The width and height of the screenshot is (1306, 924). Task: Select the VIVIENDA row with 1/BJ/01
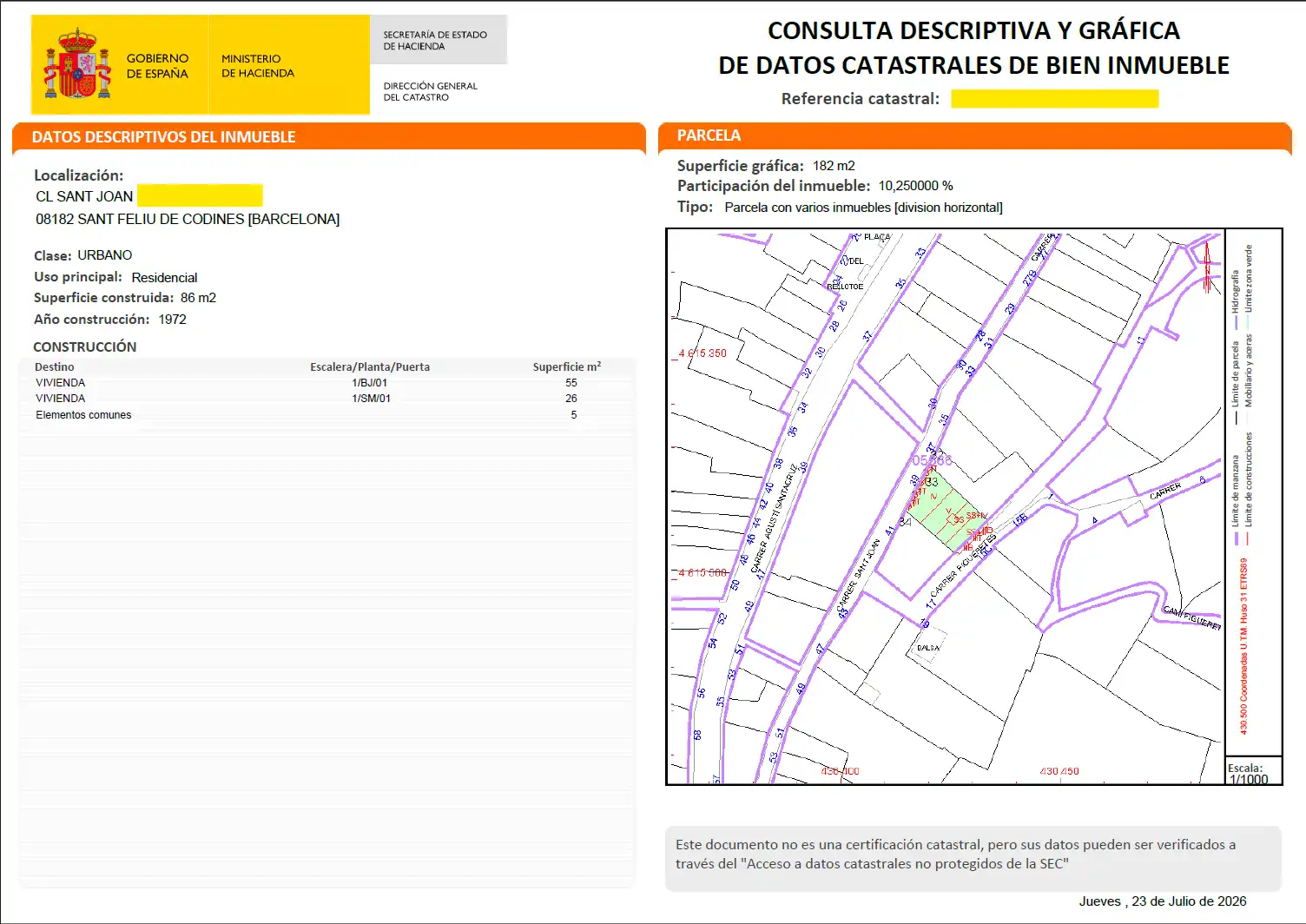pos(326,383)
